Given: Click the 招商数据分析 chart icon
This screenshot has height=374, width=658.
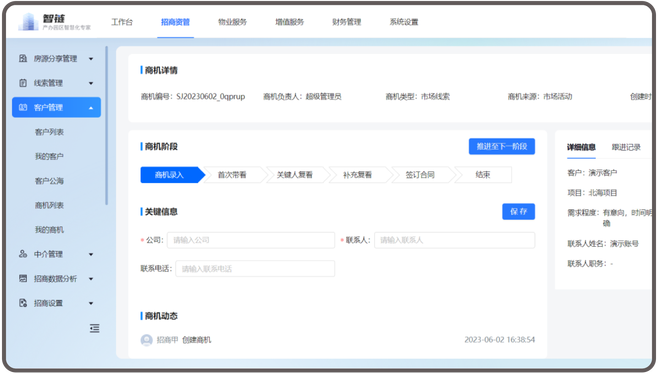Looking at the screenshot, I should (x=23, y=278).
